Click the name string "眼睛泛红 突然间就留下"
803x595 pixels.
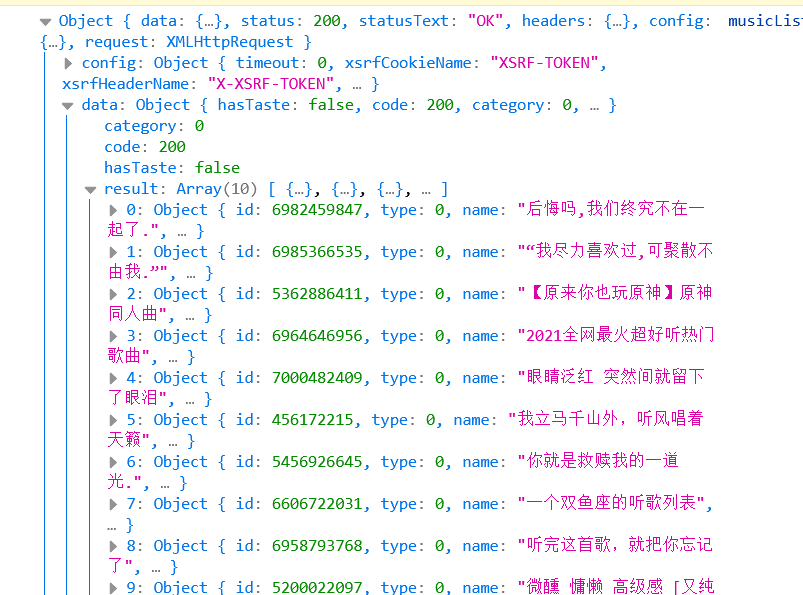611,377
